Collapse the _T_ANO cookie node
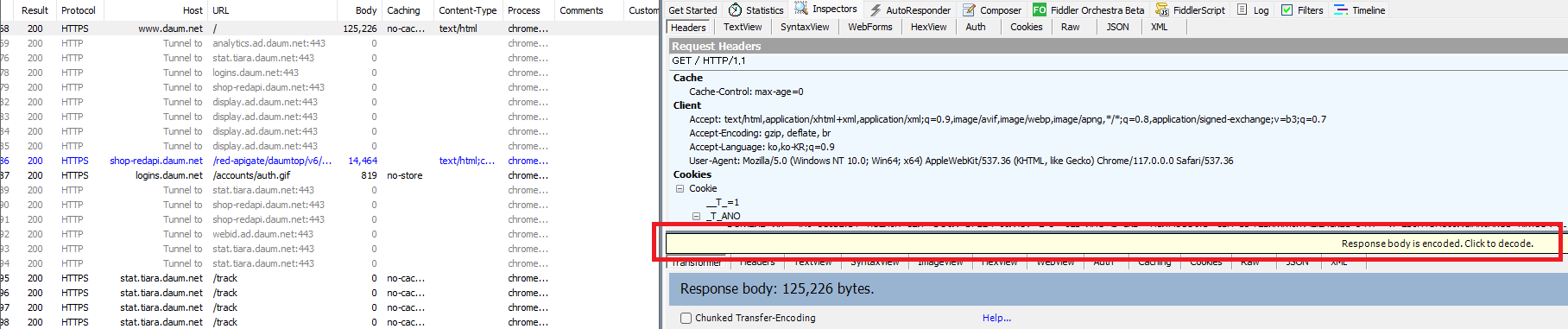 click(696, 216)
